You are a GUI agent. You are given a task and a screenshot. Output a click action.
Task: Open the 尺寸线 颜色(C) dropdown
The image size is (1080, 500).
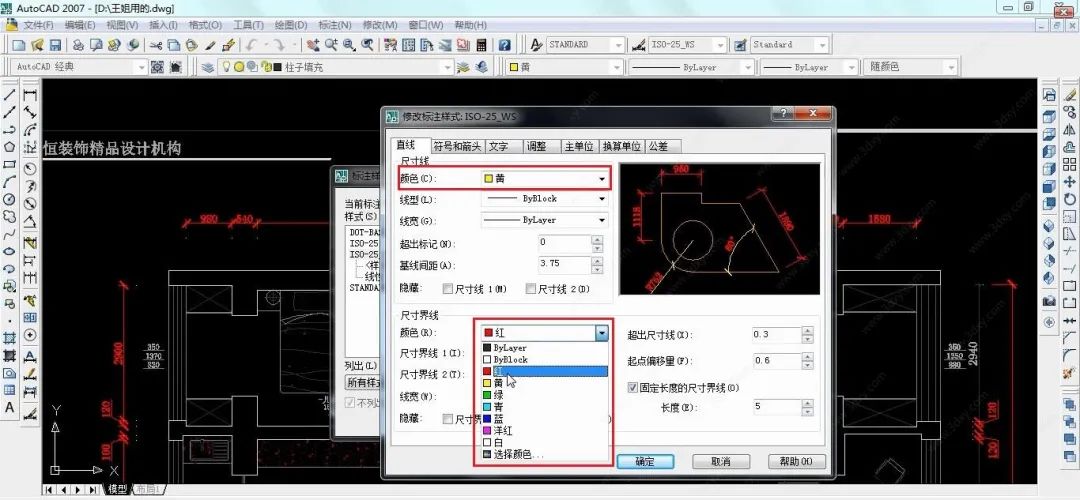pyautogui.click(x=544, y=178)
